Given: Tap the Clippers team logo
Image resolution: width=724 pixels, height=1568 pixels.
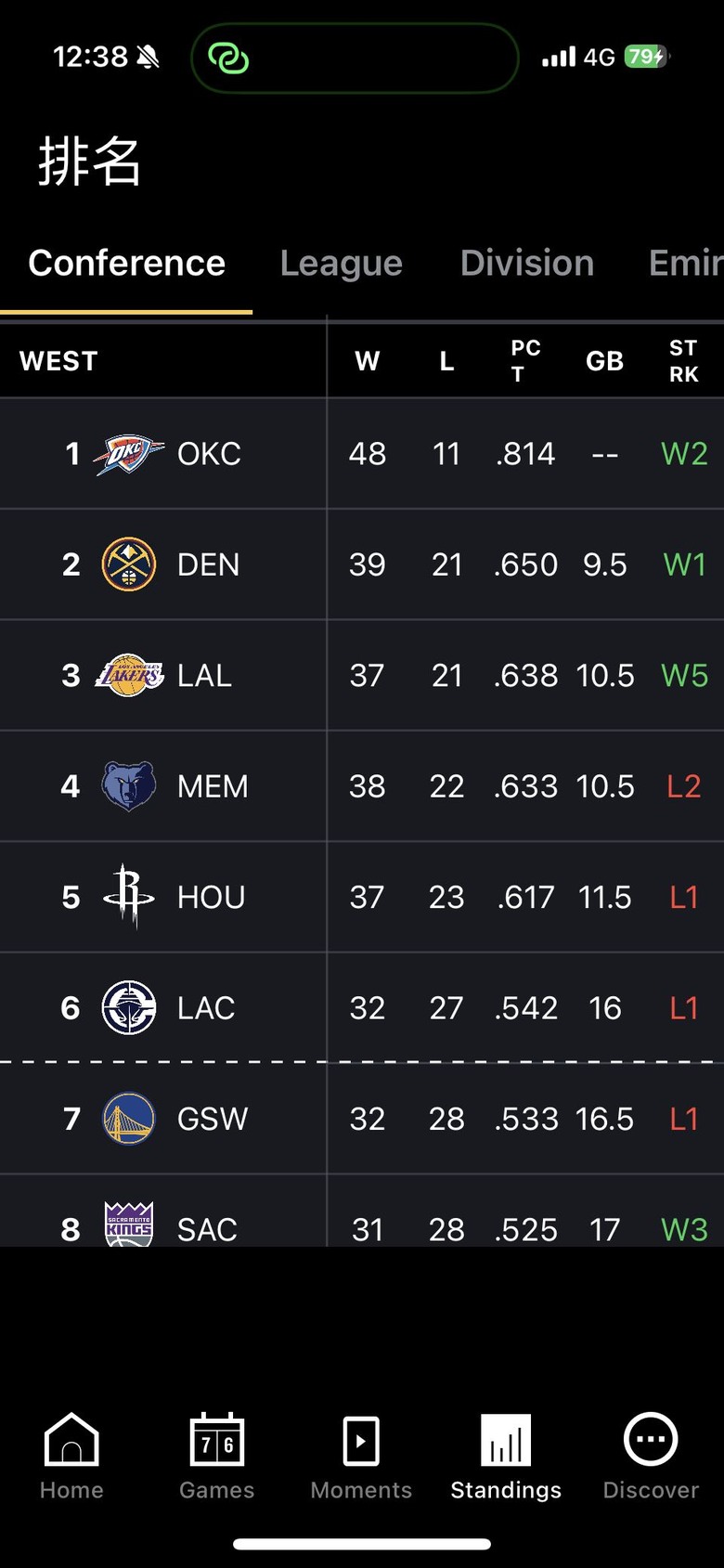Looking at the screenshot, I should tap(128, 1007).
